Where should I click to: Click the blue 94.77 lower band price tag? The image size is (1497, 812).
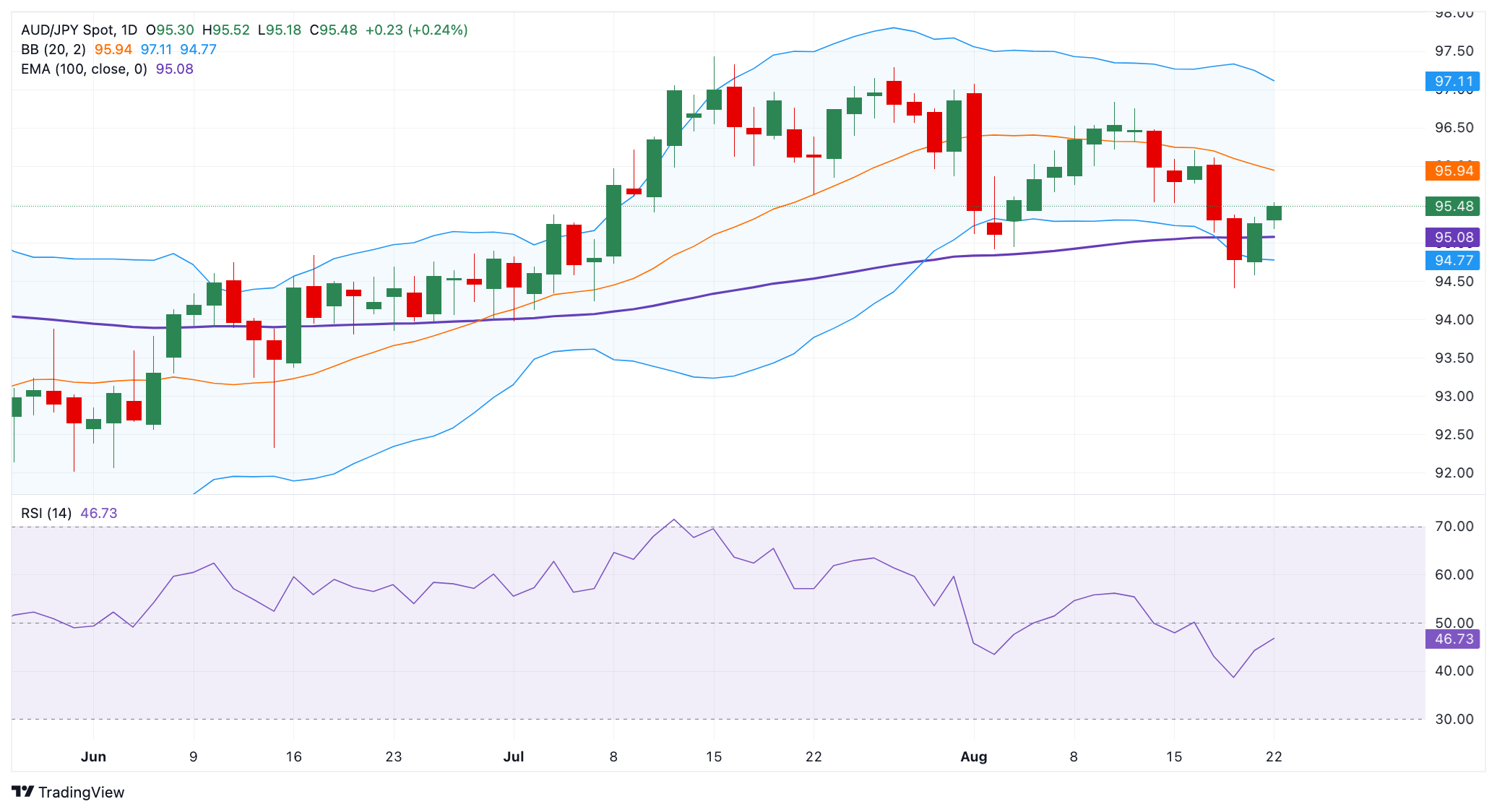1452,261
